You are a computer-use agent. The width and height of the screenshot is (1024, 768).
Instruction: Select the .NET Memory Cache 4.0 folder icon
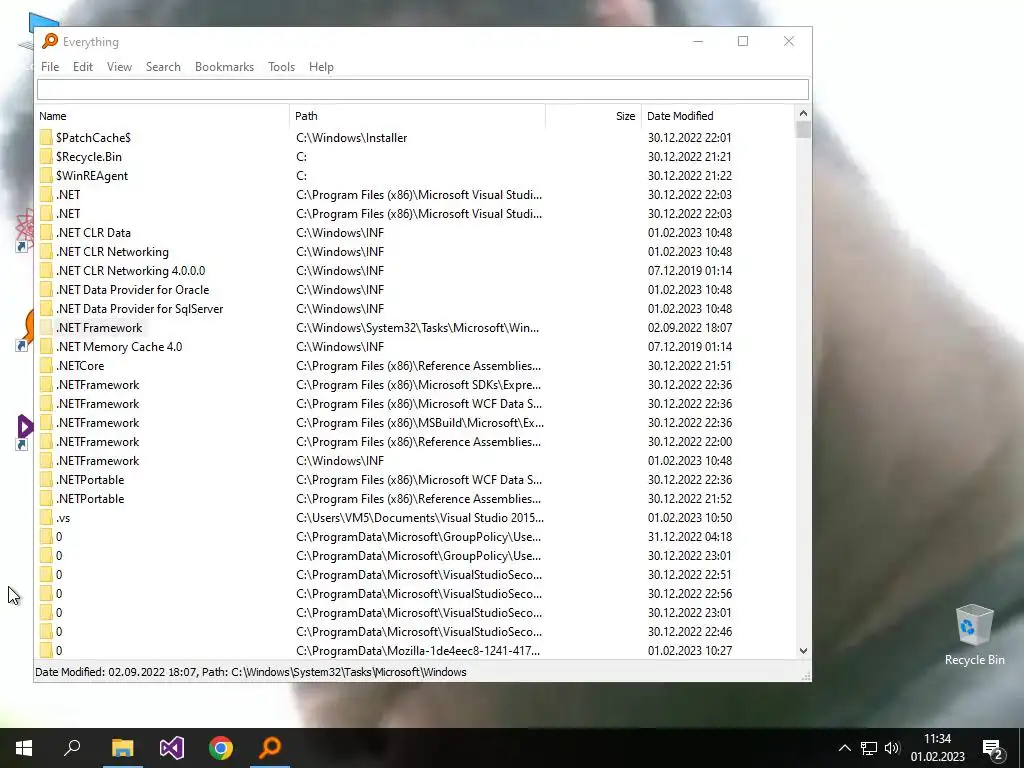pyautogui.click(x=46, y=347)
